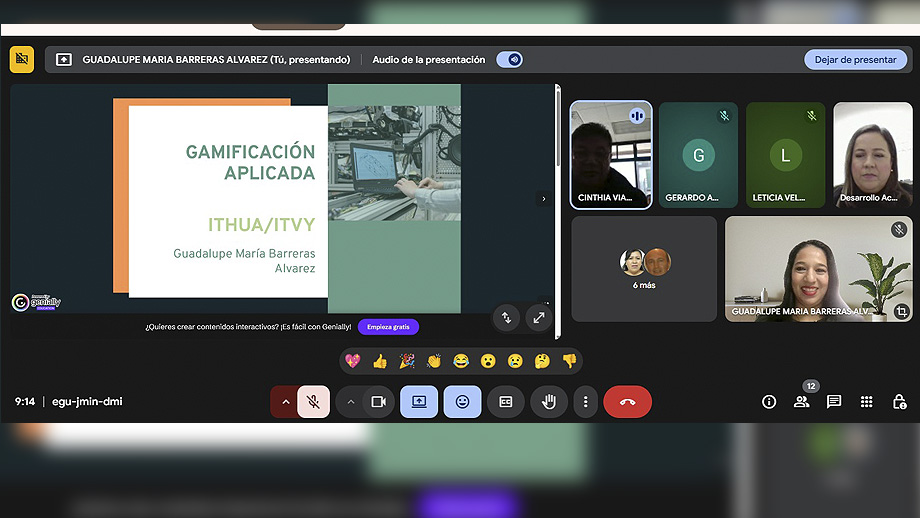
Task: Expand microphone audio settings arrow
Action: click(x=285, y=402)
